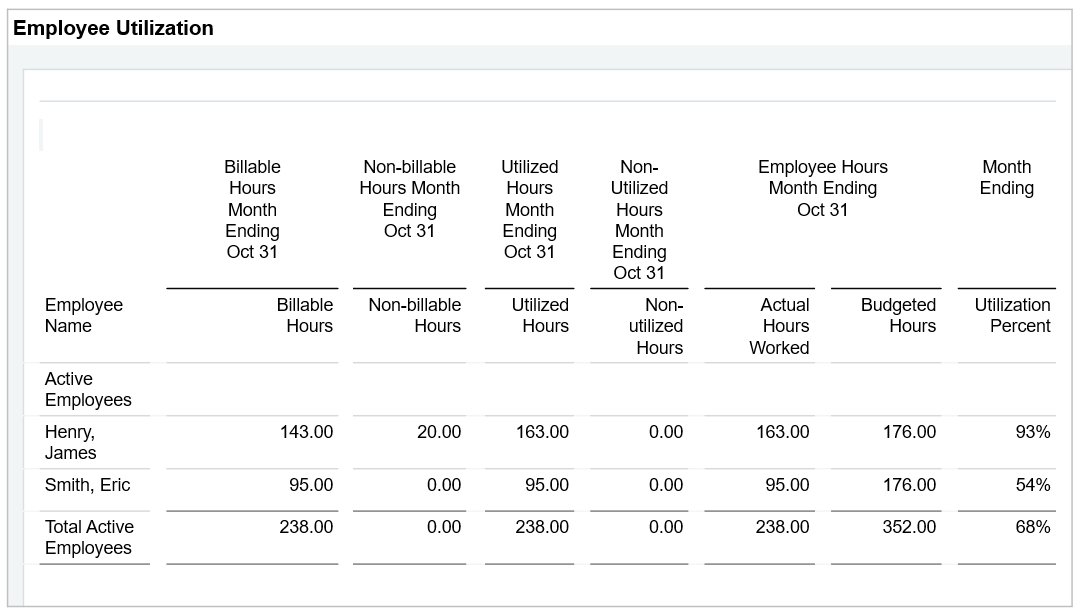Select Henry James' 93% utilization value
The width and height of the screenshot is (1084, 616).
pyautogui.click(x=1032, y=432)
